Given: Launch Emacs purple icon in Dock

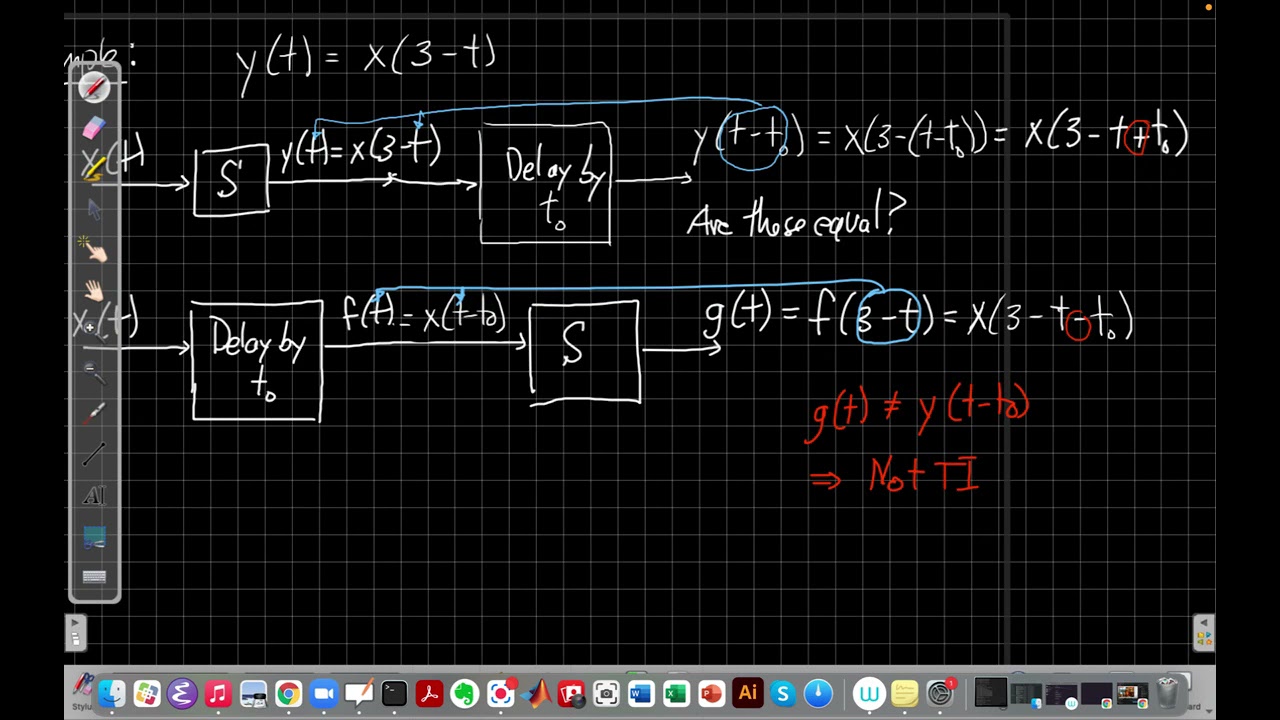Looking at the screenshot, I should click(x=182, y=693).
